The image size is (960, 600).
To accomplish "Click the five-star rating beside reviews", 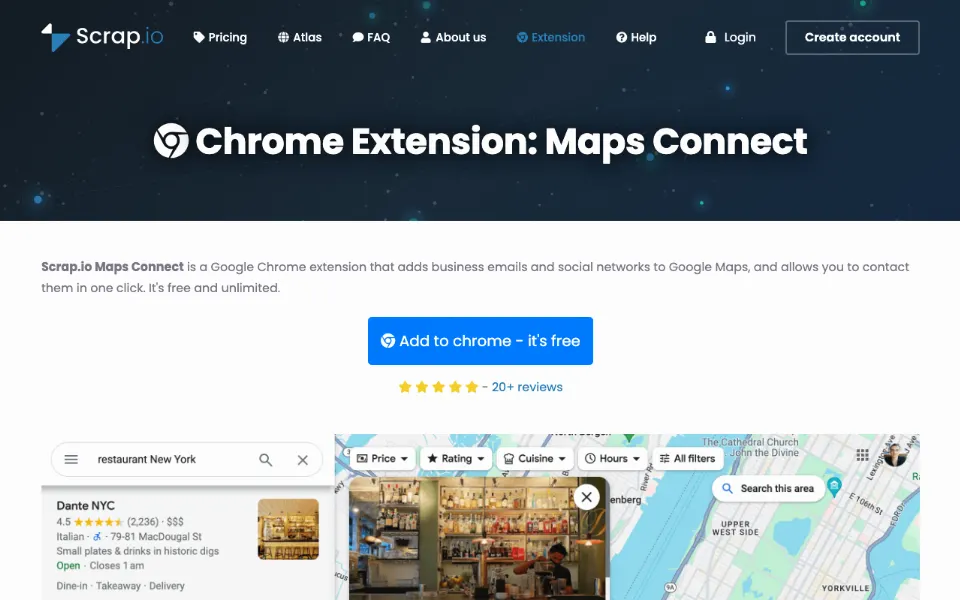I will [438, 387].
